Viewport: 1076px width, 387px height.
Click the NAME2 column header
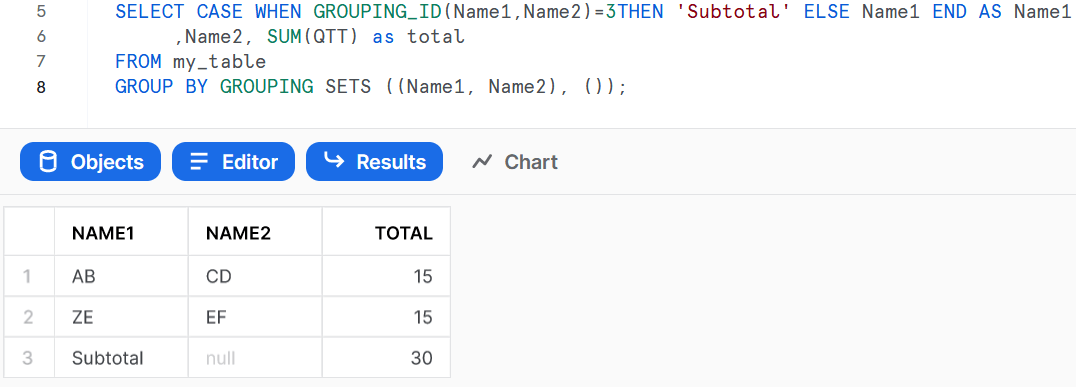[255, 232]
